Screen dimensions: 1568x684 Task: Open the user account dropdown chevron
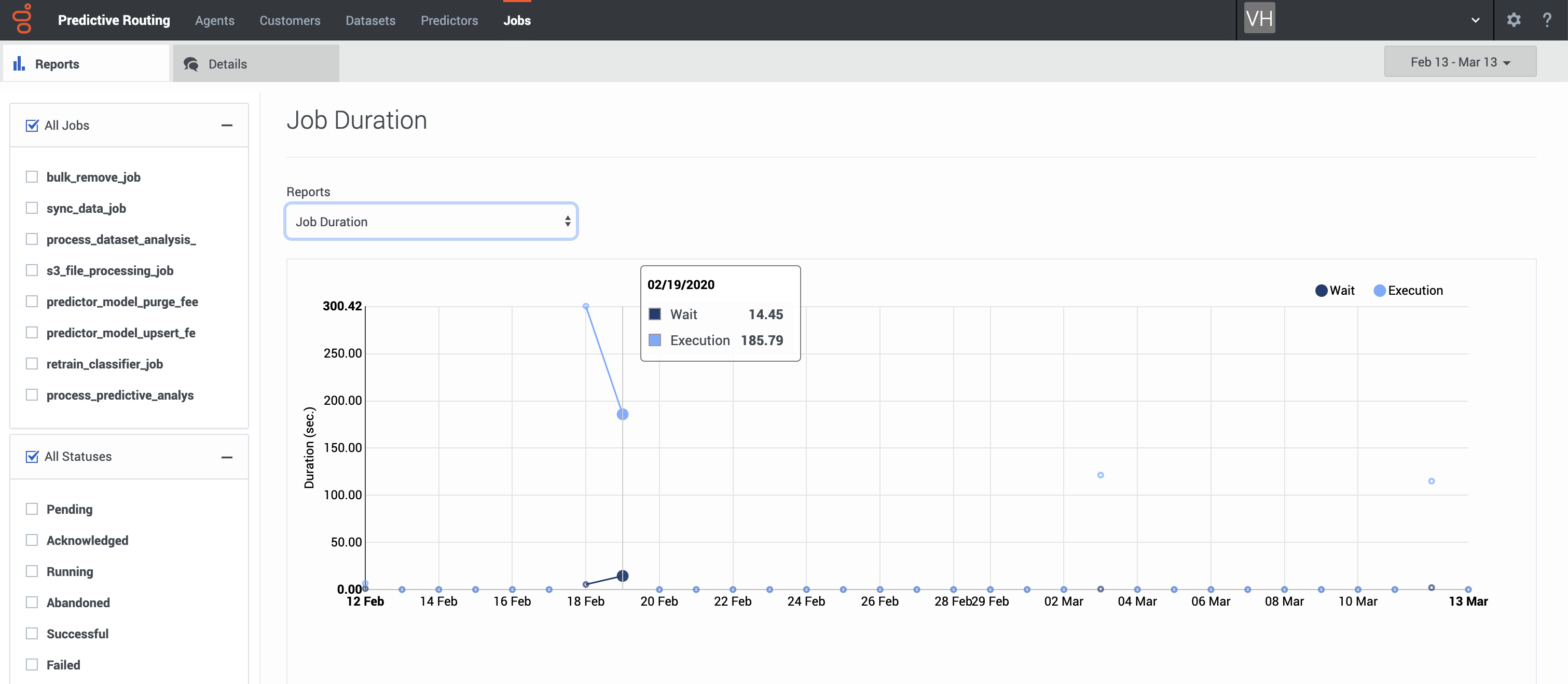click(x=1475, y=20)
